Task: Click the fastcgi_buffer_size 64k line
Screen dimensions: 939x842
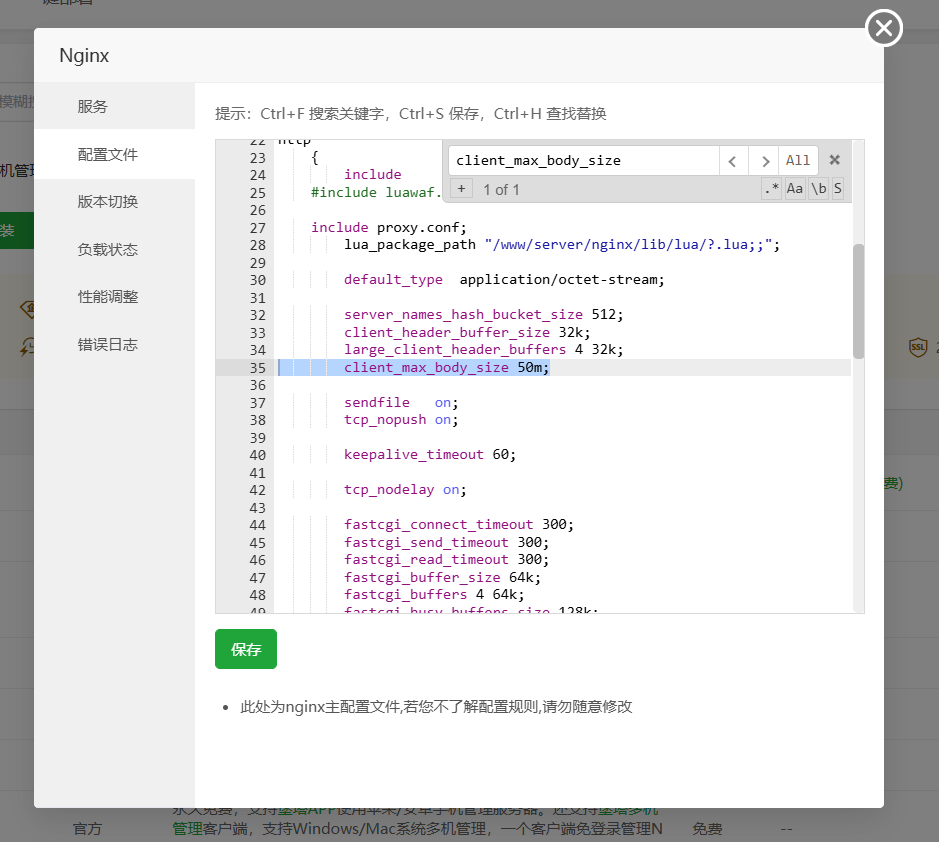Action: [442, 577]
